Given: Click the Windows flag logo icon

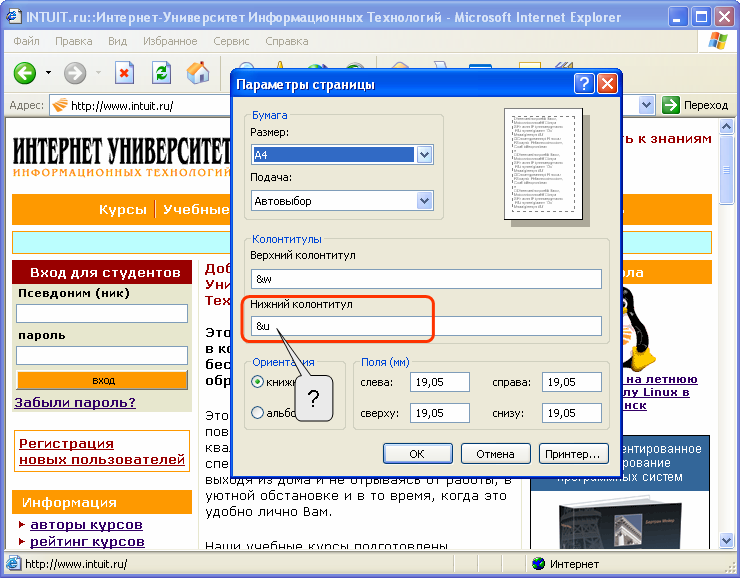Looking at the screenshot, I should tap(718, 41).
